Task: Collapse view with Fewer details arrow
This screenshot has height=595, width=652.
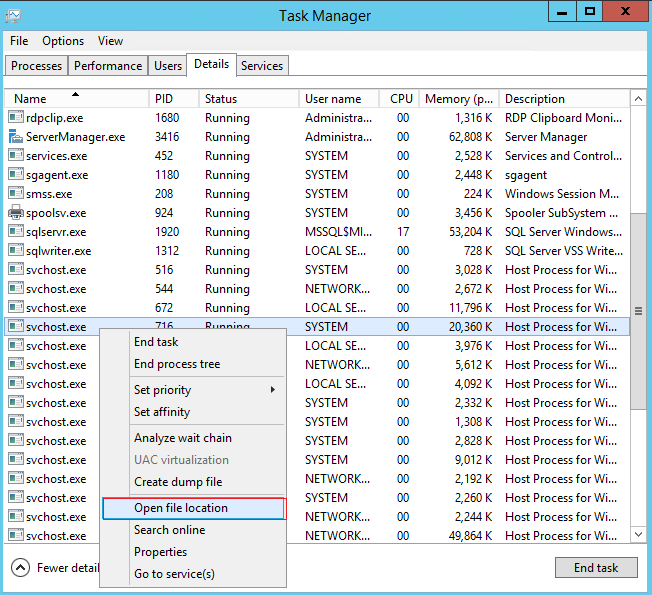Action: pyautogui.click(x=20, y=568)
